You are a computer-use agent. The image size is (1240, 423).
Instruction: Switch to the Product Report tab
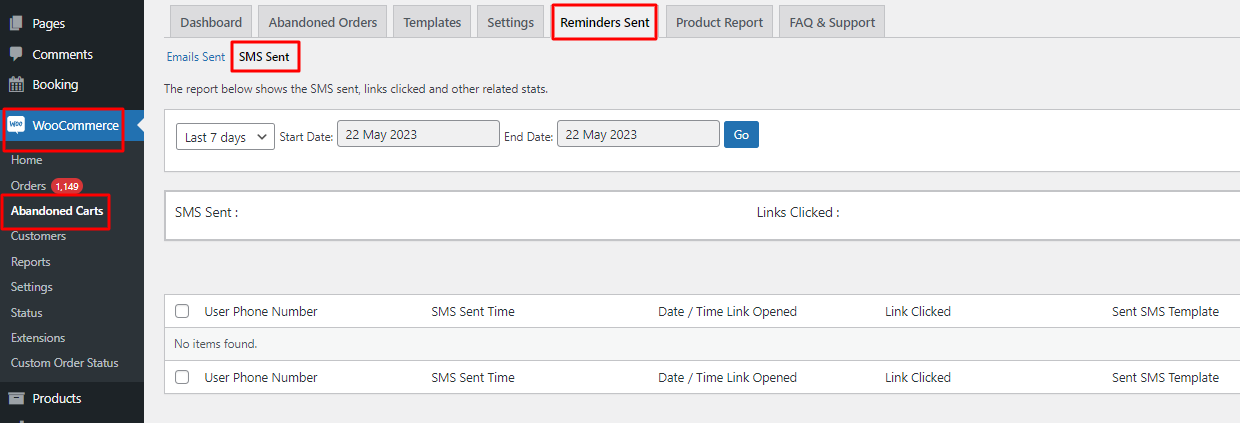pyautogui.click(x=719, y=22)
